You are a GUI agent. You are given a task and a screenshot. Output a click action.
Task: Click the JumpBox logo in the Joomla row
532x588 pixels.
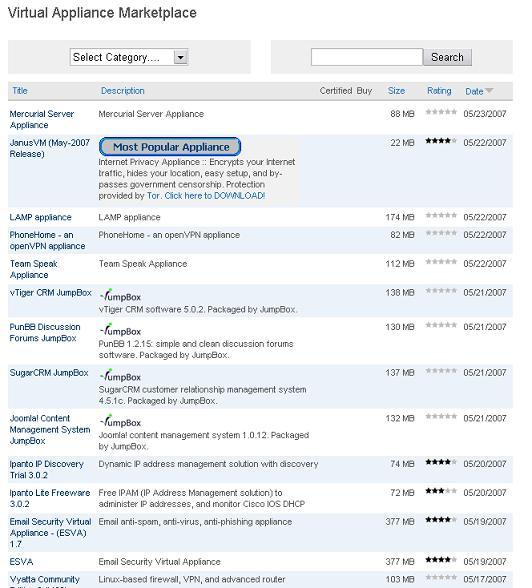click(x=120, y=421)
